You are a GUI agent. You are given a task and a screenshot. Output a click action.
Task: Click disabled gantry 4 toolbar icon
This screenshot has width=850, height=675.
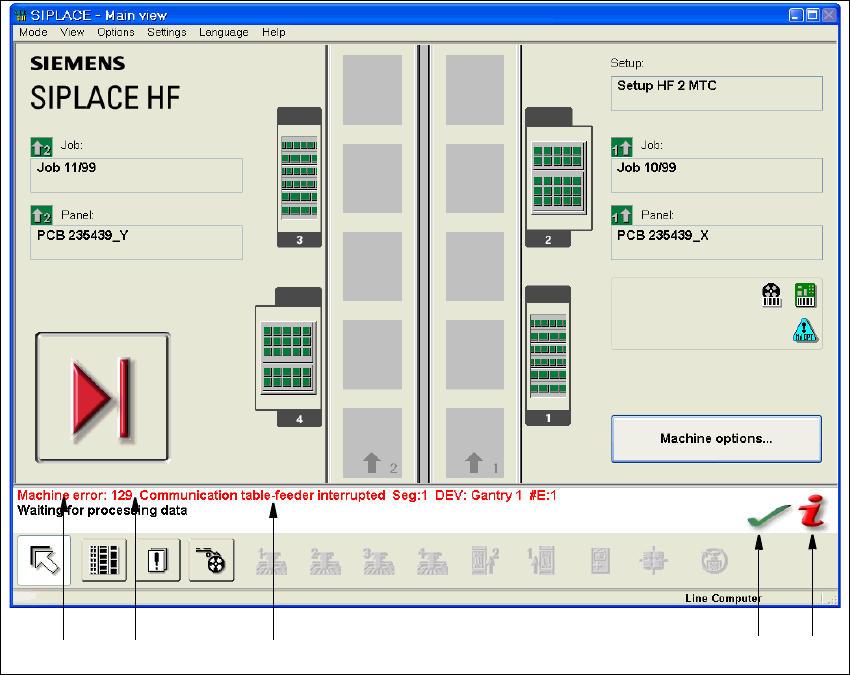click(x=432, y=561)
